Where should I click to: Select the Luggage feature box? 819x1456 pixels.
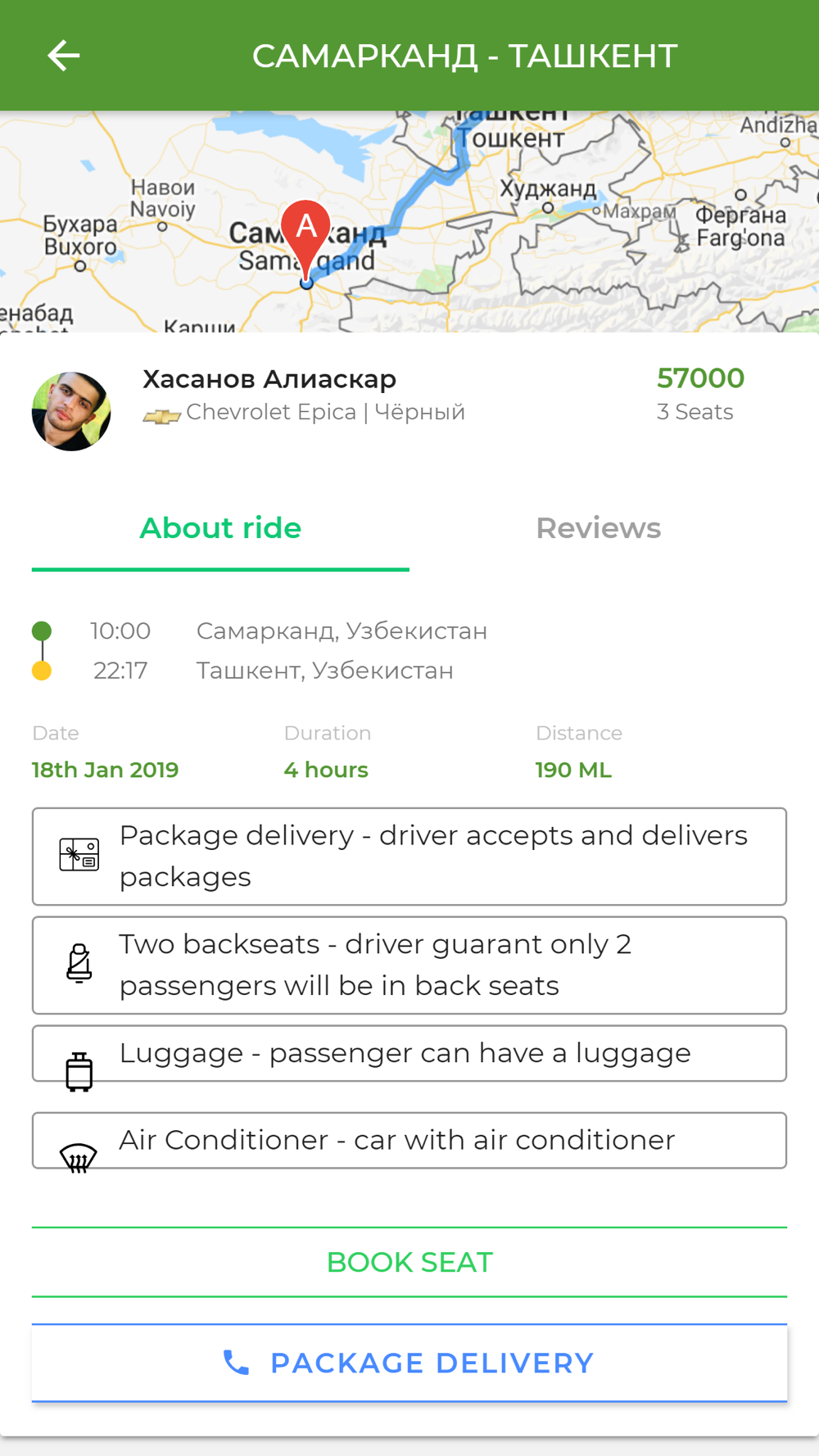click(x=409, y=1053)
